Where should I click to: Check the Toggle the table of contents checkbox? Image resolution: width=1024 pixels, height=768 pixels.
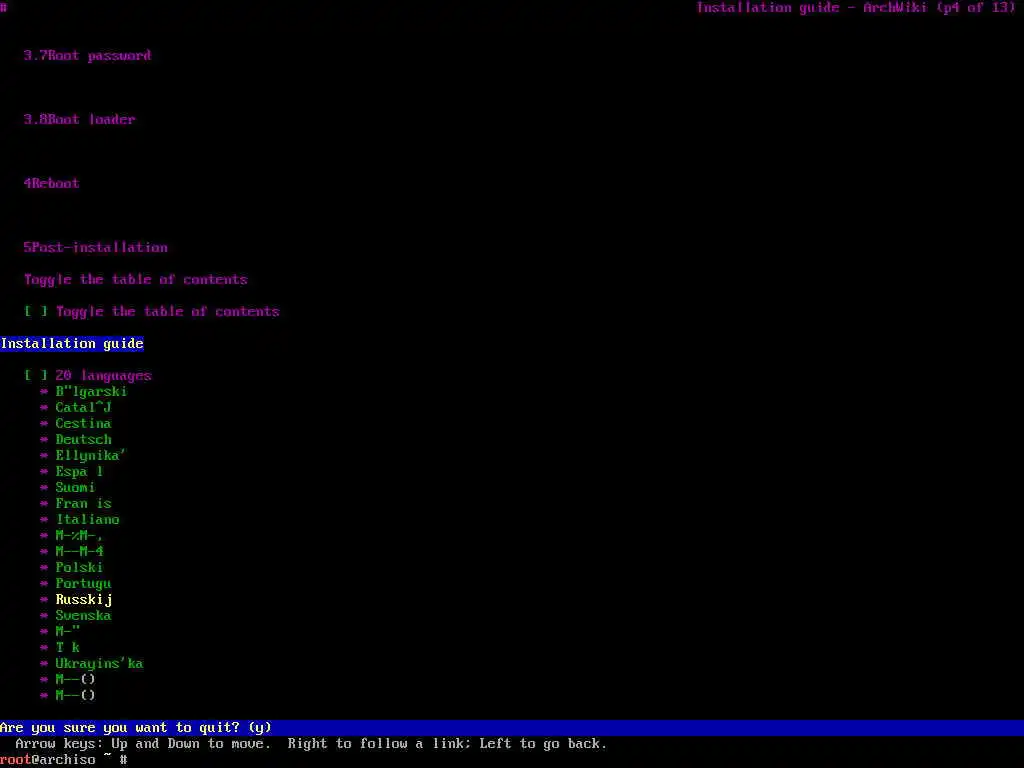click(x=36, y=312)
